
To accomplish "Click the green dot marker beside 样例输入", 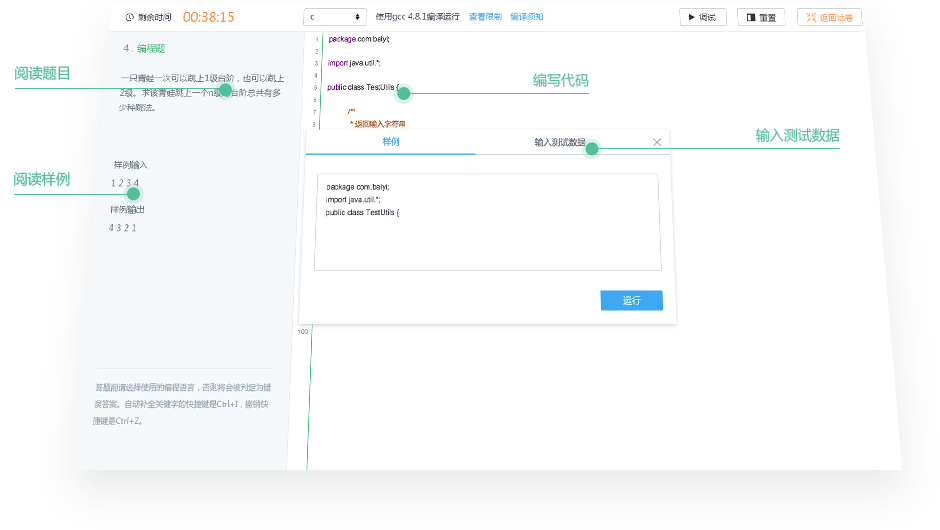I will point(133,194).
